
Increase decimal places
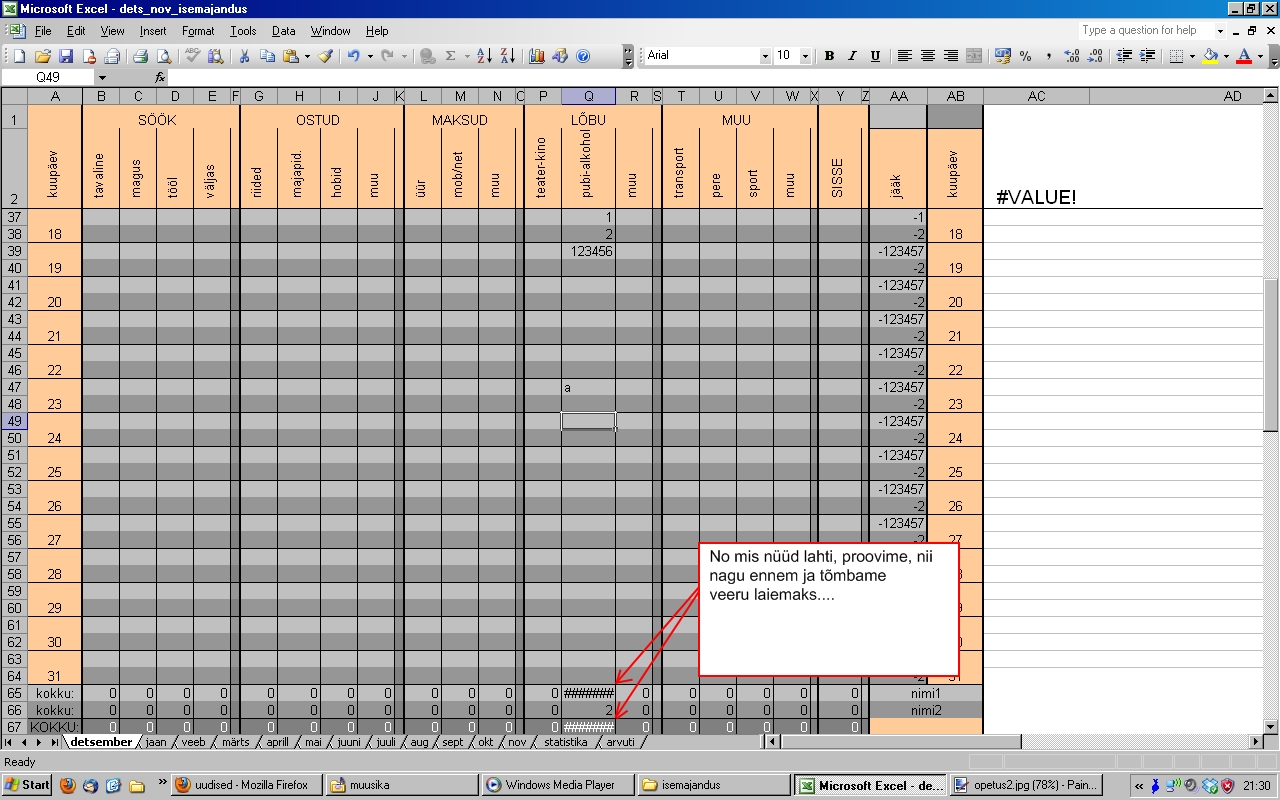click(1072, 56)
